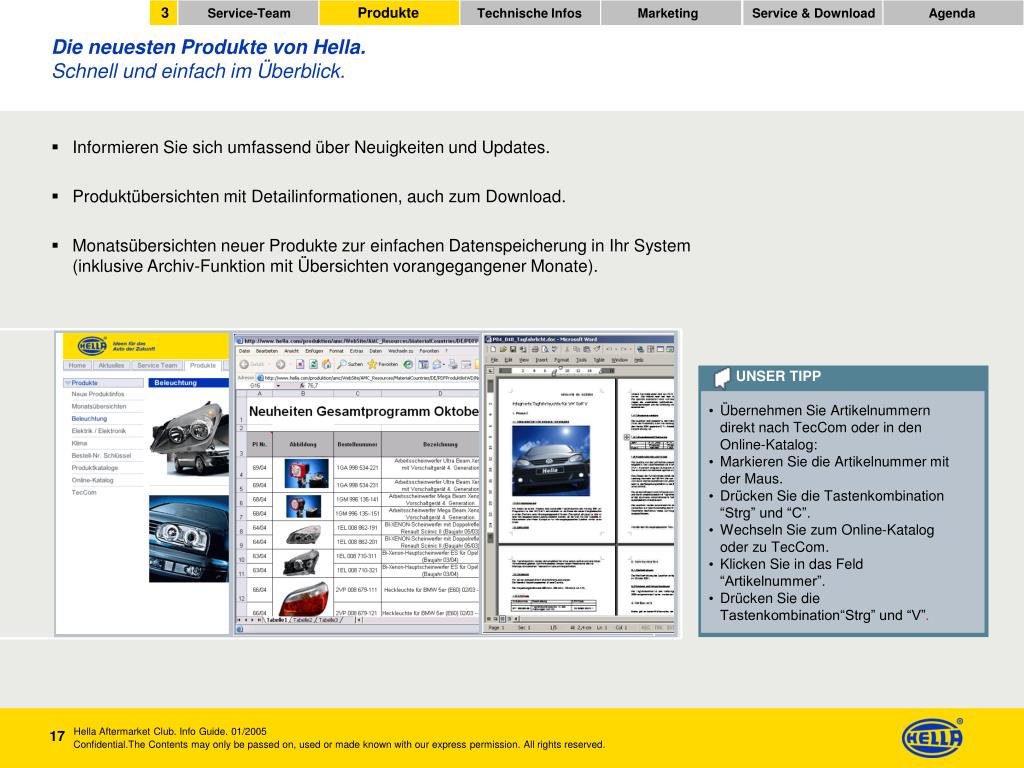Open the Service-Team section in slide navigation
The height and width of the screenshot is (768, 1024).
click(249, 13)
